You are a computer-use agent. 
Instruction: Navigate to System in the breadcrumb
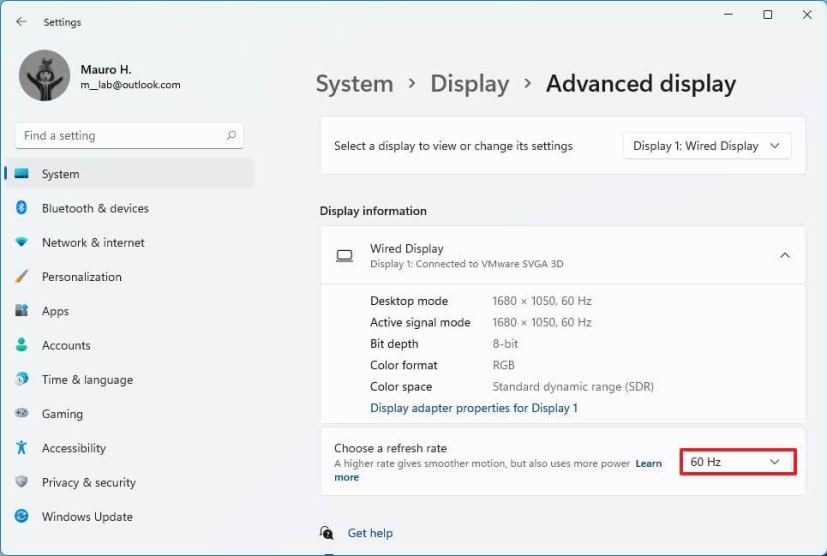tap(354, 84)
